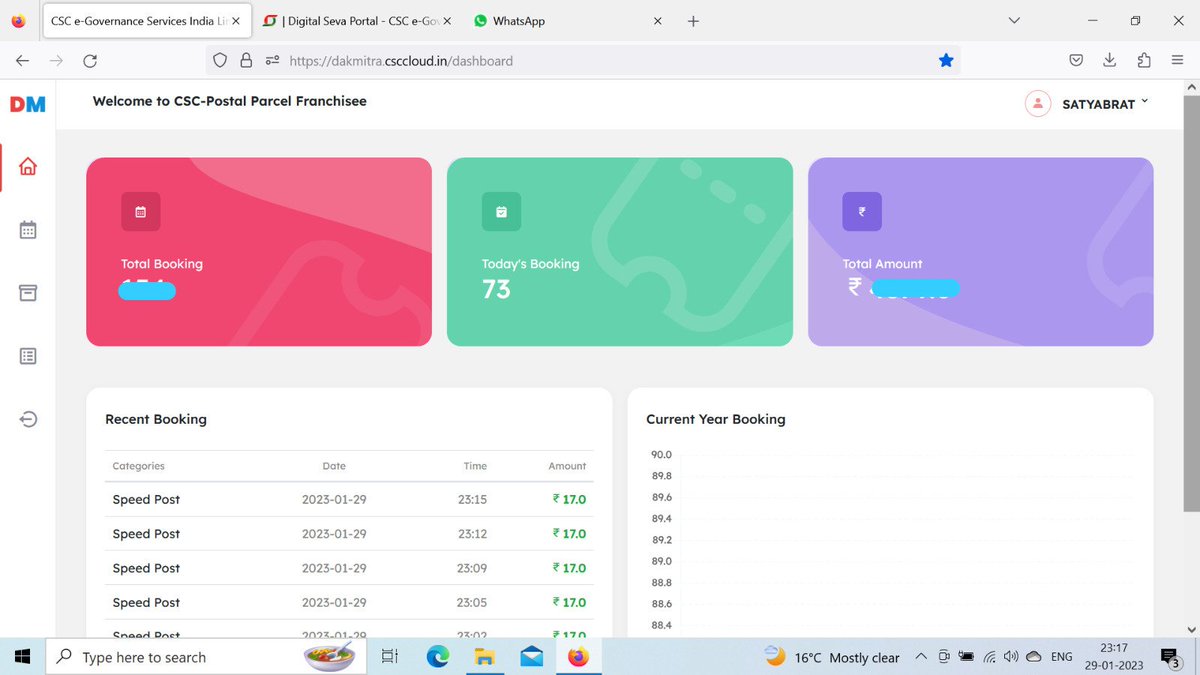
Task: Select the Total Amount card
Action: point(981,252)
